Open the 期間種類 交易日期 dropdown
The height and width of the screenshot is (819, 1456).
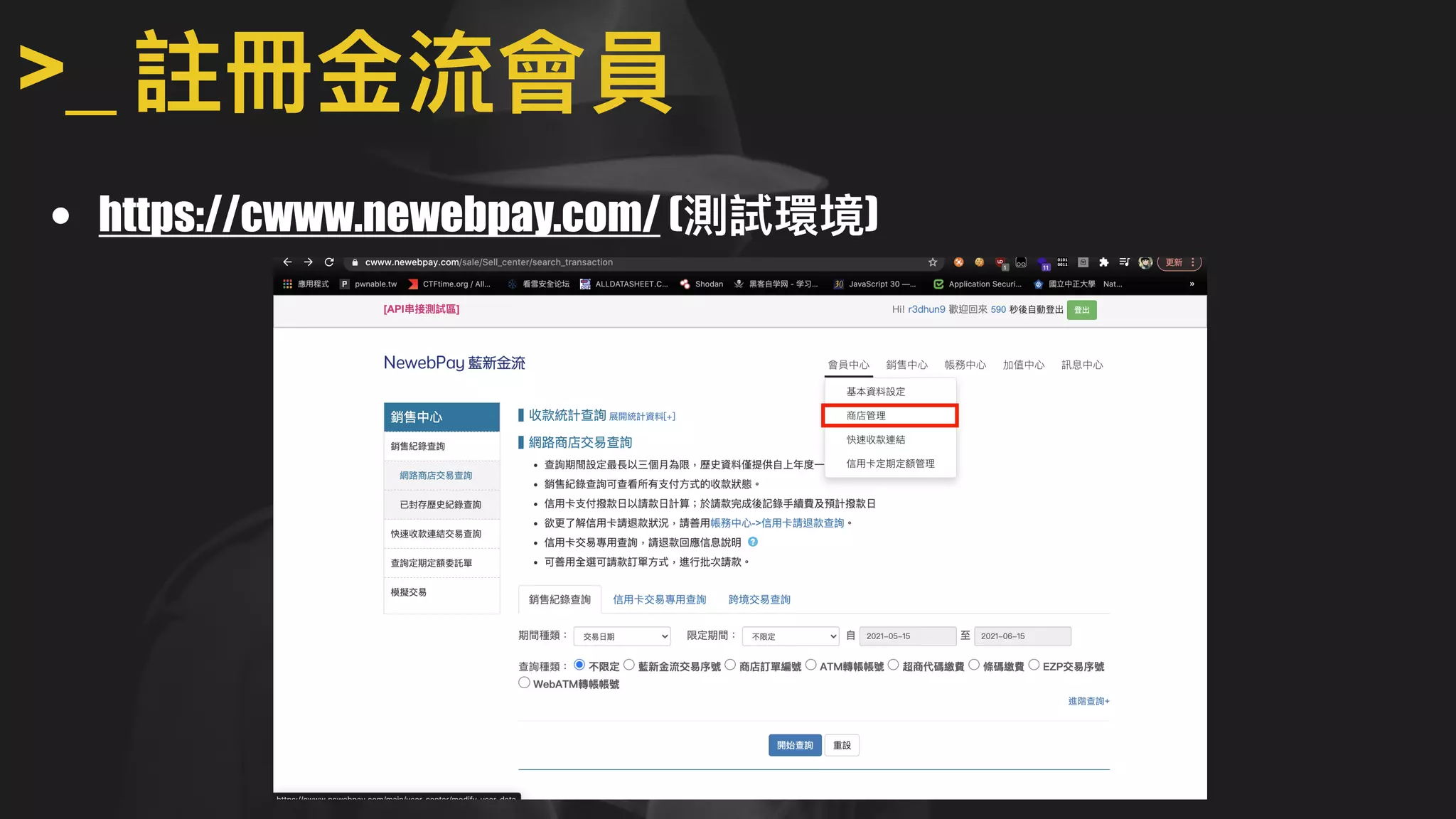click(x=622, y=636)
